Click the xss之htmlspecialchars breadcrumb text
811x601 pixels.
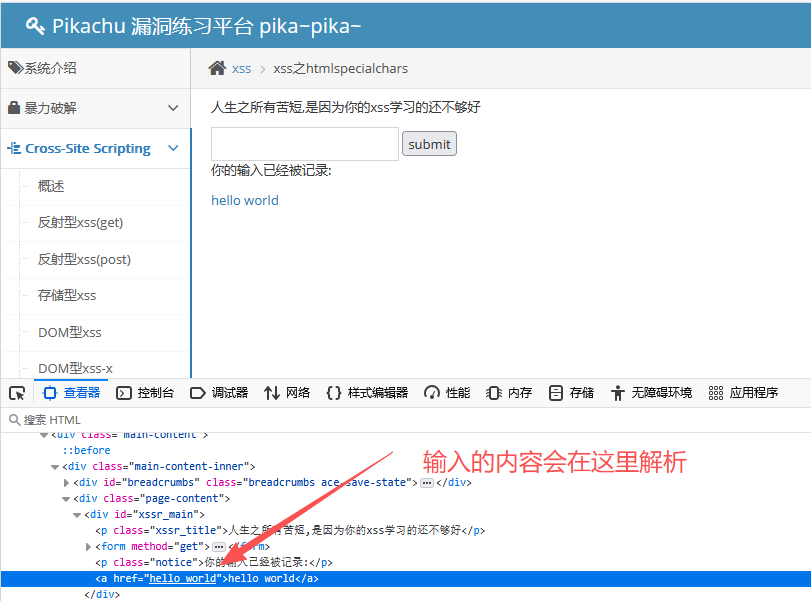click(x=341, y=69)
